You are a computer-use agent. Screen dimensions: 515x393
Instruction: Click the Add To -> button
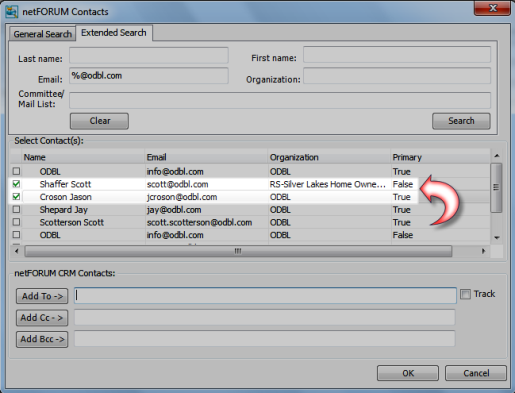[x=42, y=296]
